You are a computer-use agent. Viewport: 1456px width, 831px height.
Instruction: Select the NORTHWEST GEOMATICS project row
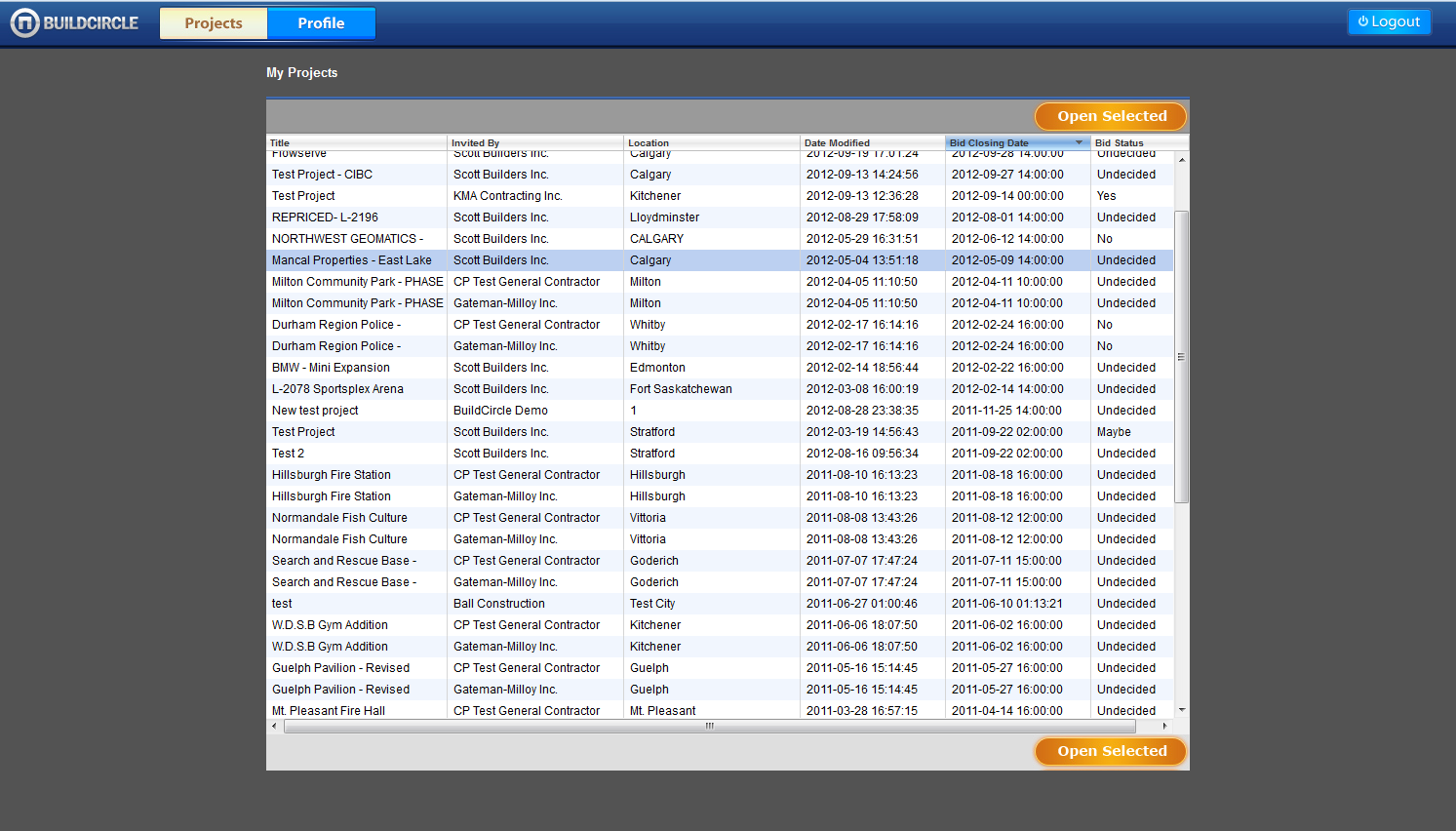tap(720, 239)
